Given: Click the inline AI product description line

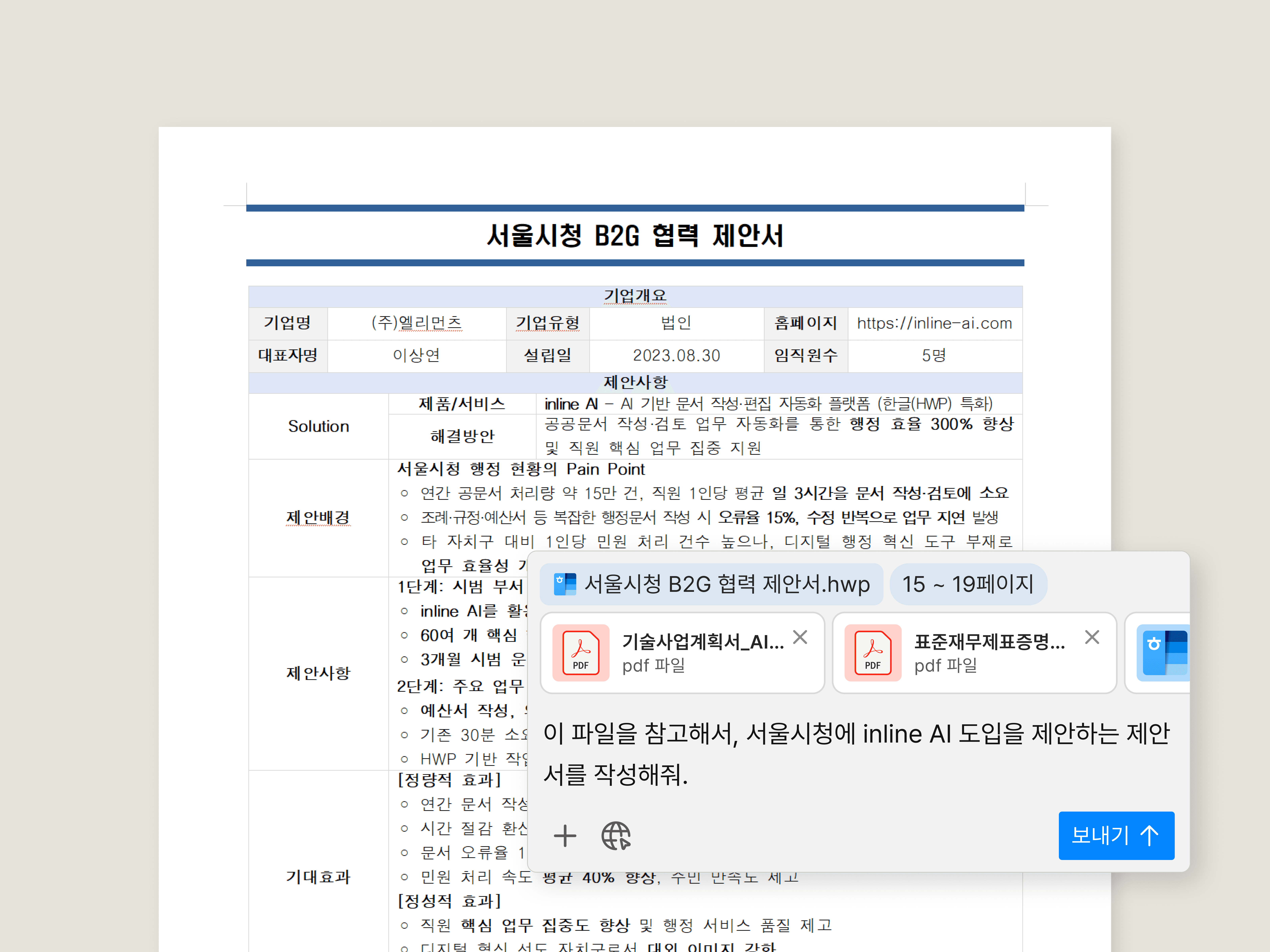Looking at the screenshot, I should click(x=768, y=404).
